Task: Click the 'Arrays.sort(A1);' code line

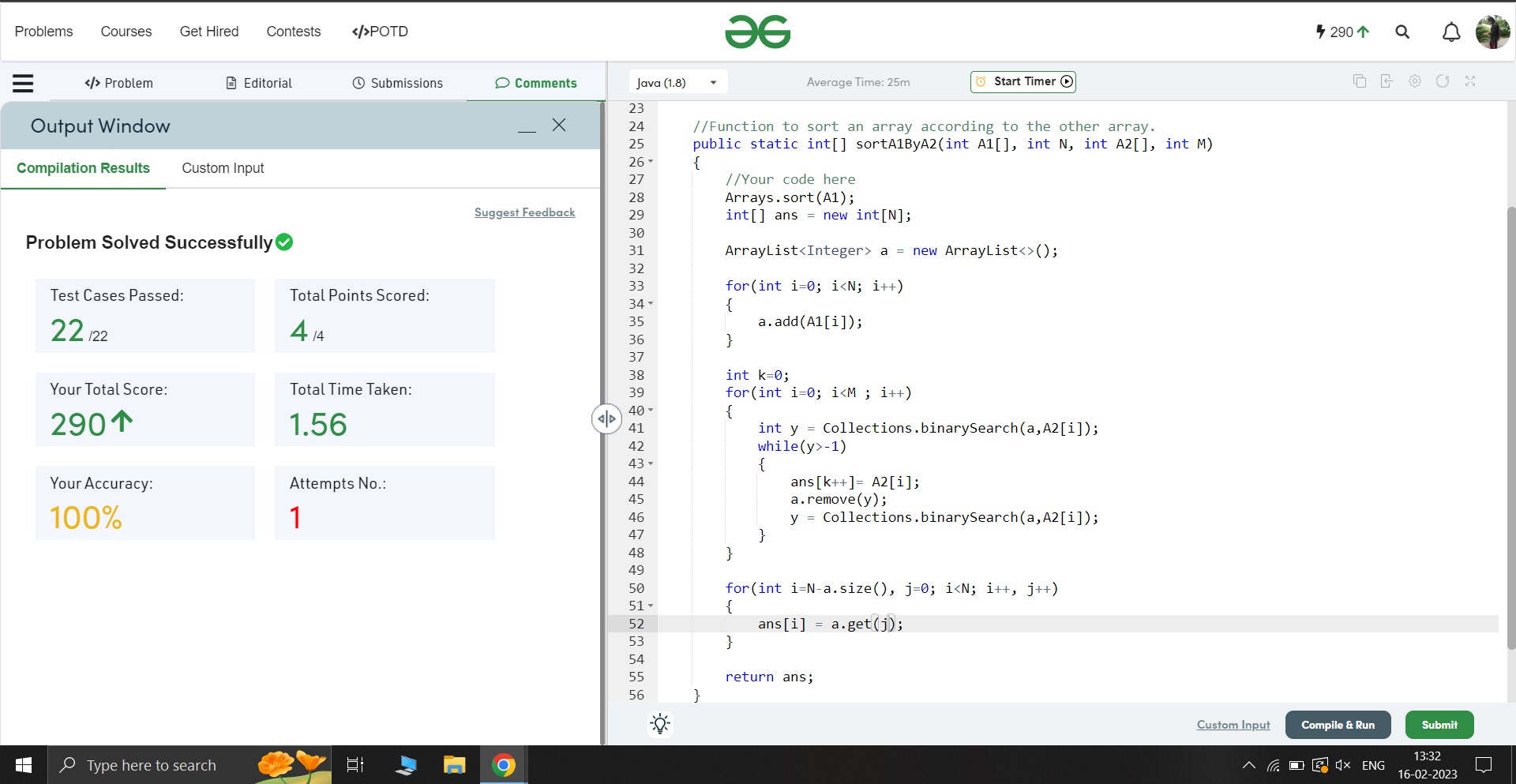Action: coord(790,197)
